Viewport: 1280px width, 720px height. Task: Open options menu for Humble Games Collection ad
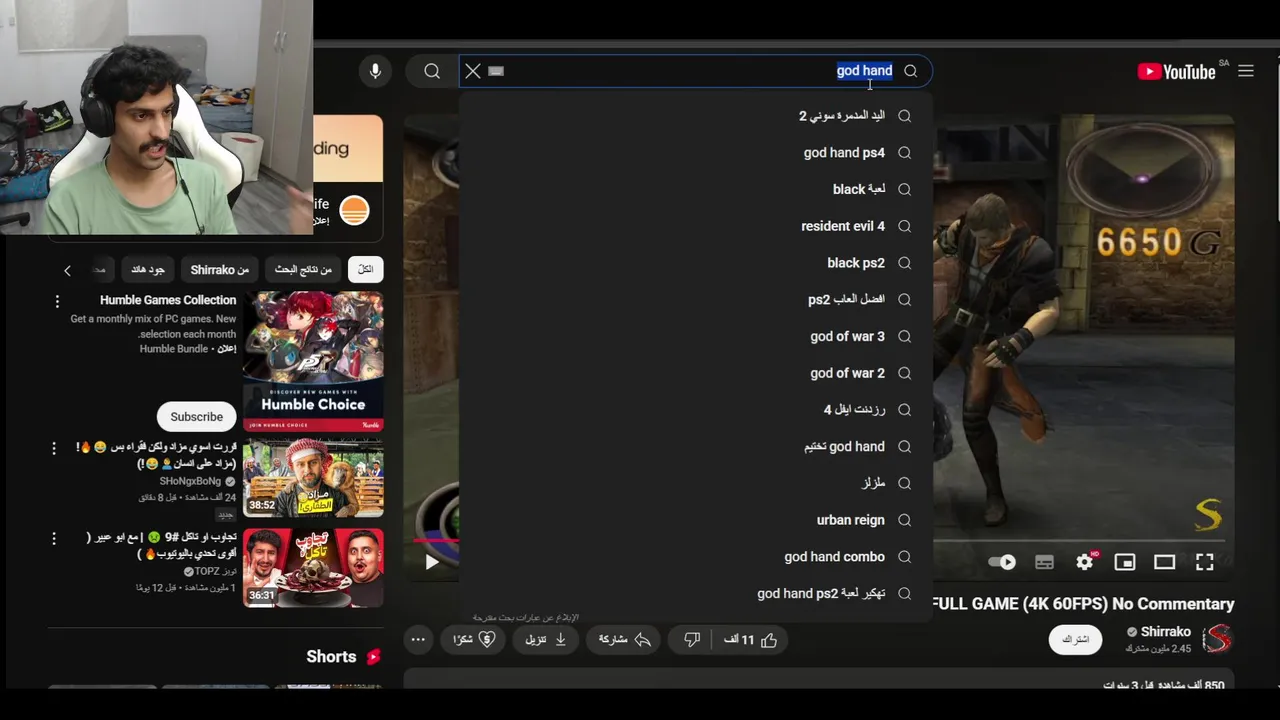[x=57, y=301]
